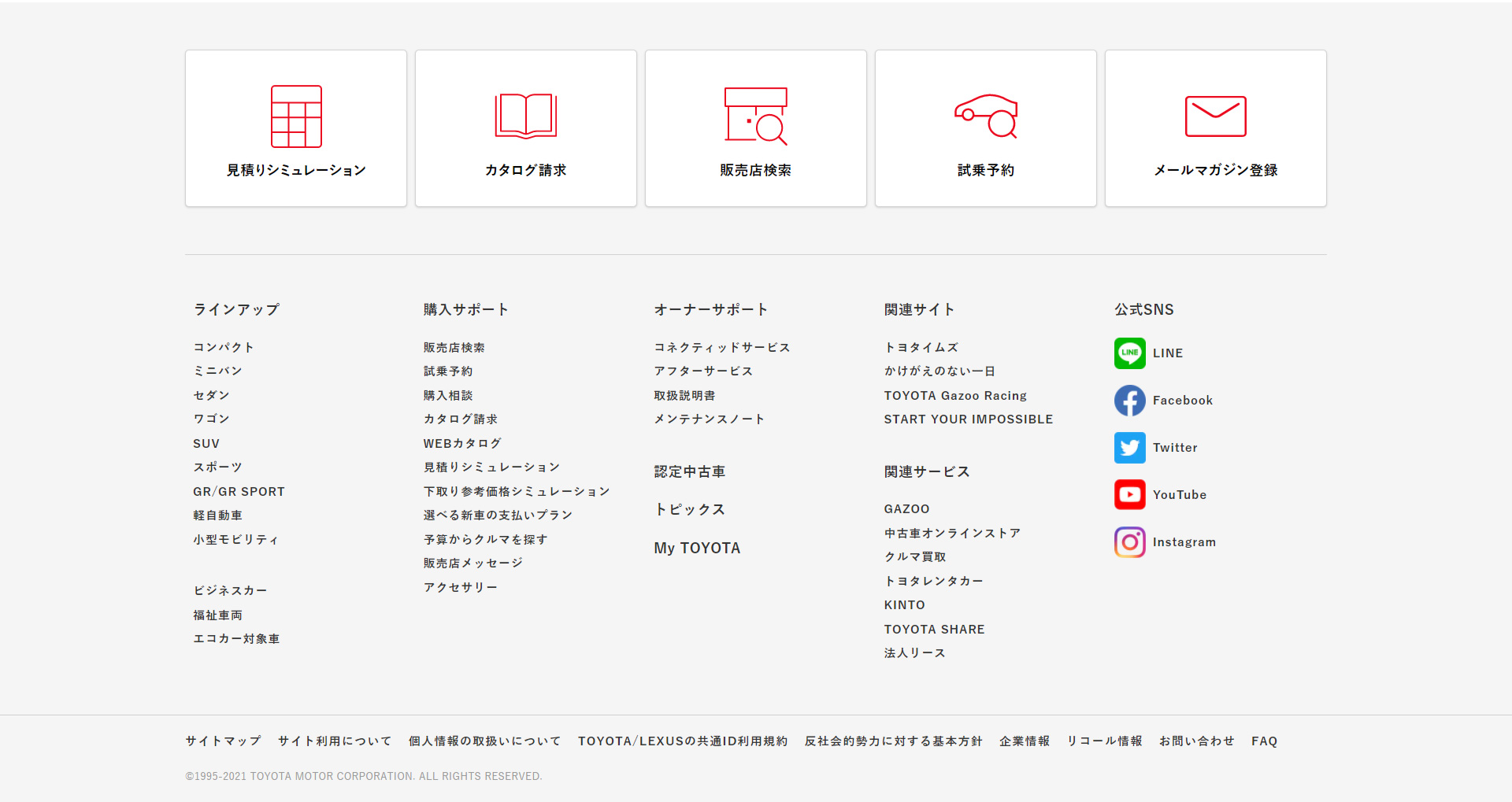Screen dimensions: 1512x802
Task: Open START YOUR IMPOSSIBLE link
Action: (969, 419)
